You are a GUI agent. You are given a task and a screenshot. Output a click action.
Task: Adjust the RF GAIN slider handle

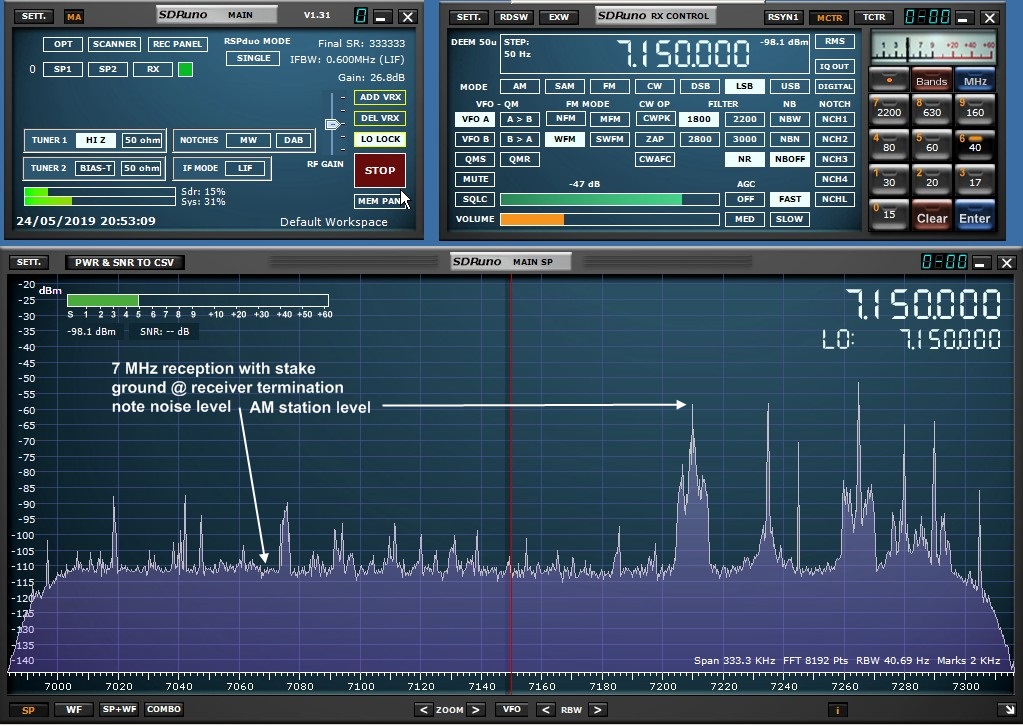[333, 124]
